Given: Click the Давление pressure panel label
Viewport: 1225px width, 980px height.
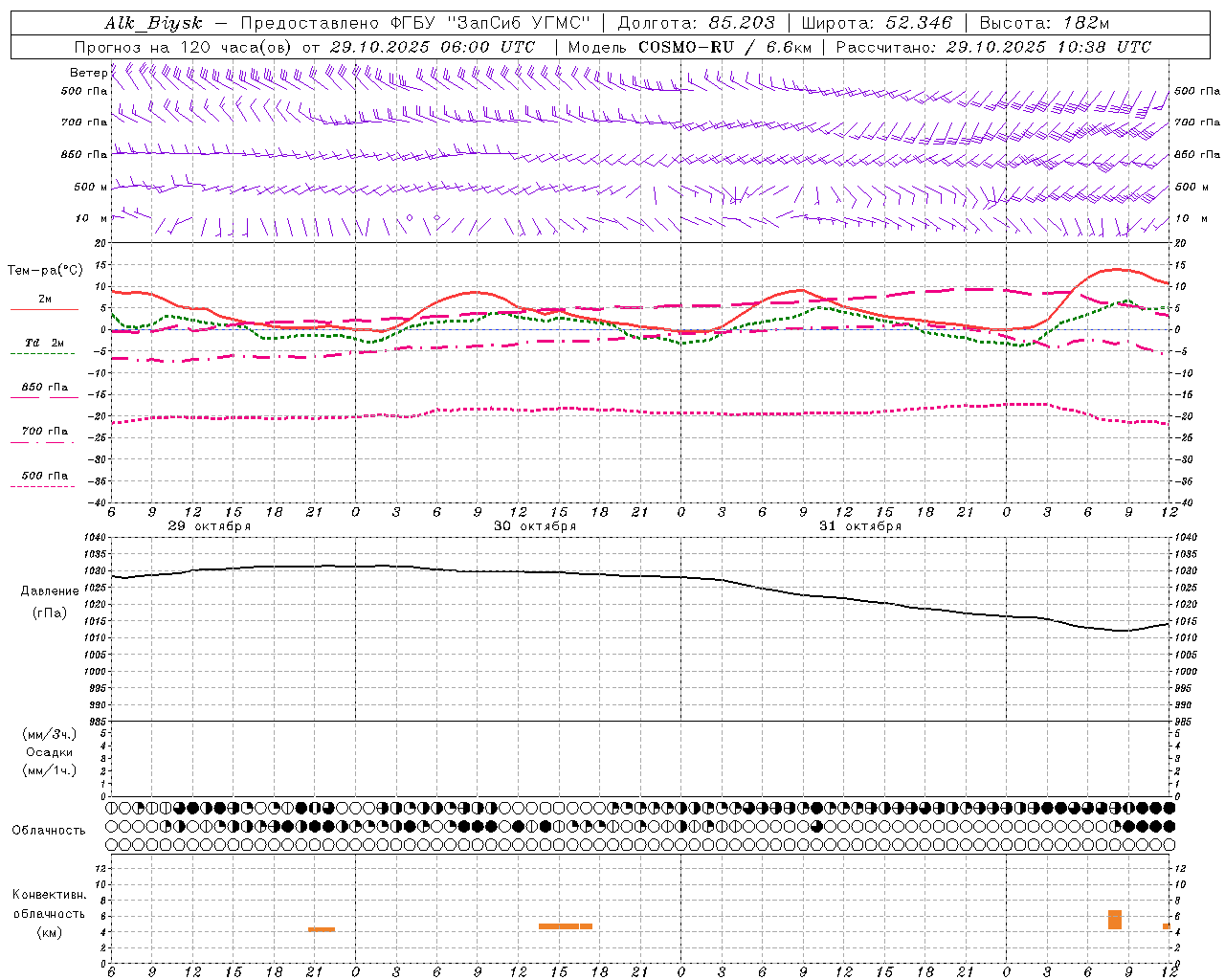Looking at the screenshot, I should pos(50,591).
